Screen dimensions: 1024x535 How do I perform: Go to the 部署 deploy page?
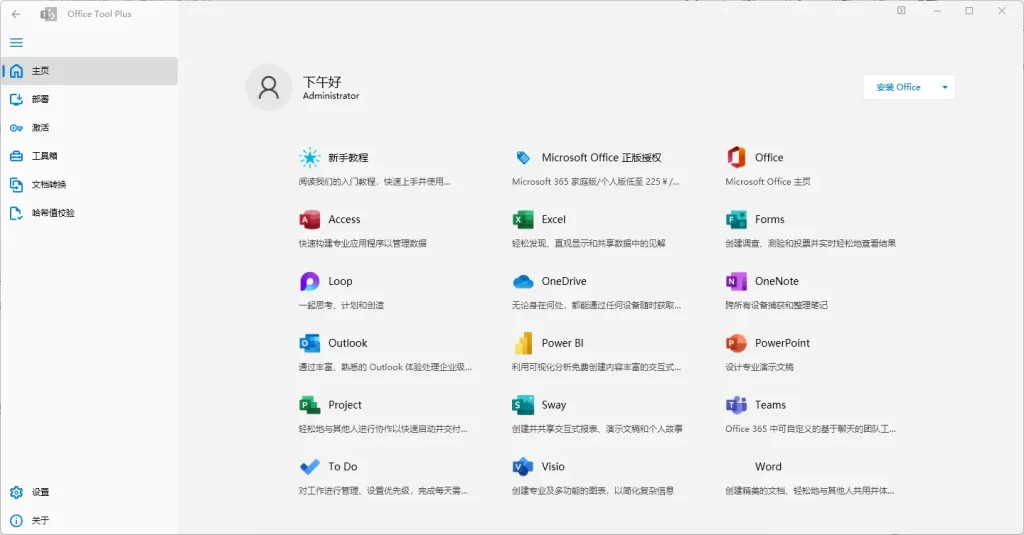point(89,99)
